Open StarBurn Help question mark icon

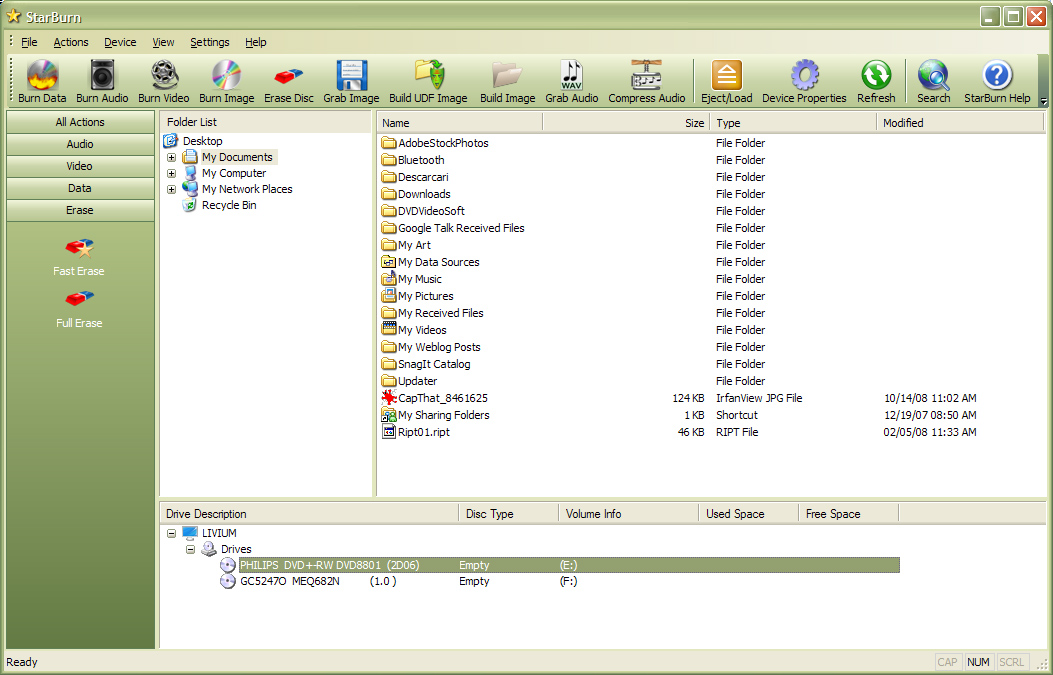[997, 81]
